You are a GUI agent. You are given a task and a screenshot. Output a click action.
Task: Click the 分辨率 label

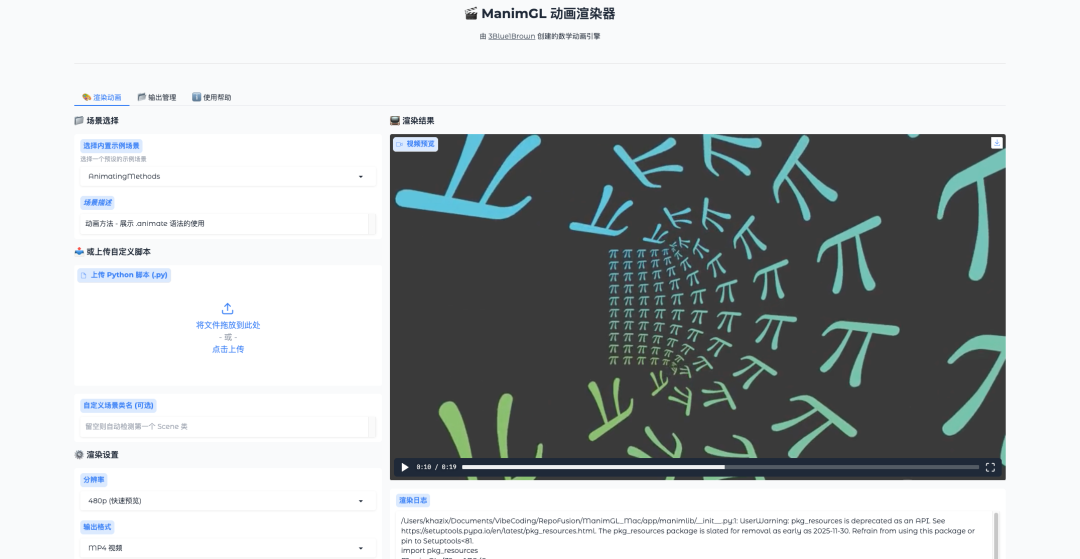tap(94, 480)
